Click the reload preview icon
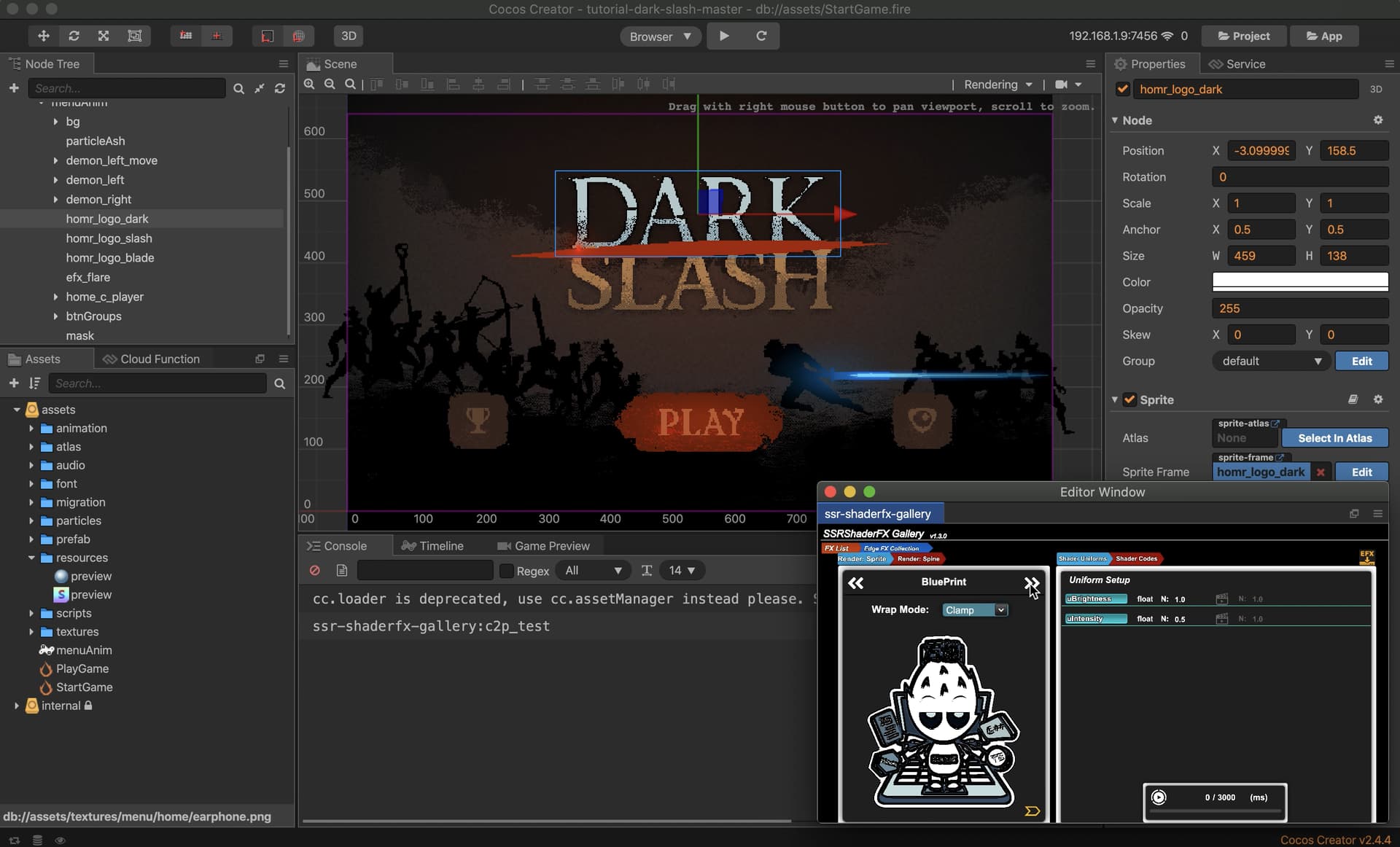 click(761, 36)
